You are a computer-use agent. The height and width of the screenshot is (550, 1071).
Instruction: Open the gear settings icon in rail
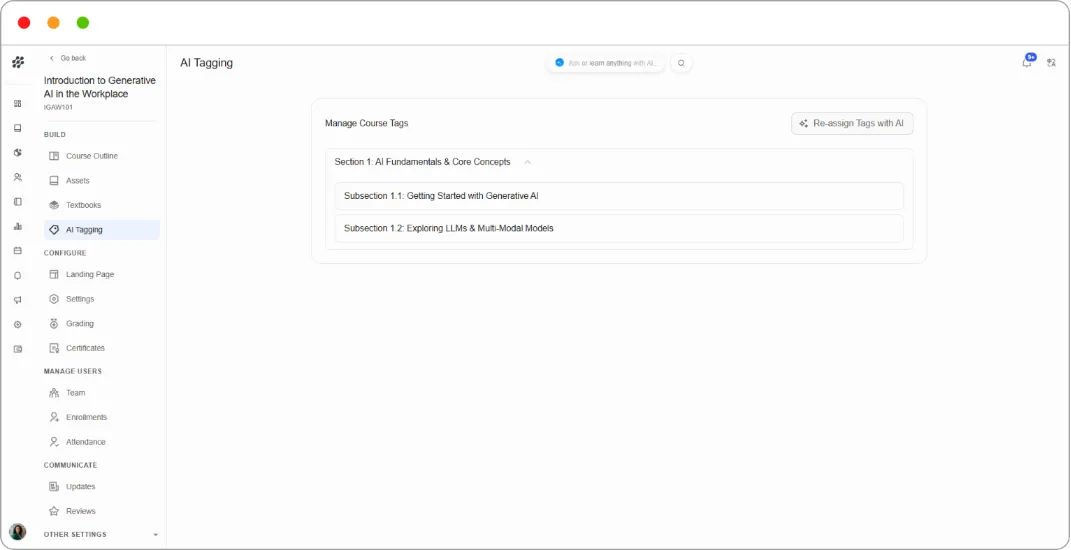18,325
